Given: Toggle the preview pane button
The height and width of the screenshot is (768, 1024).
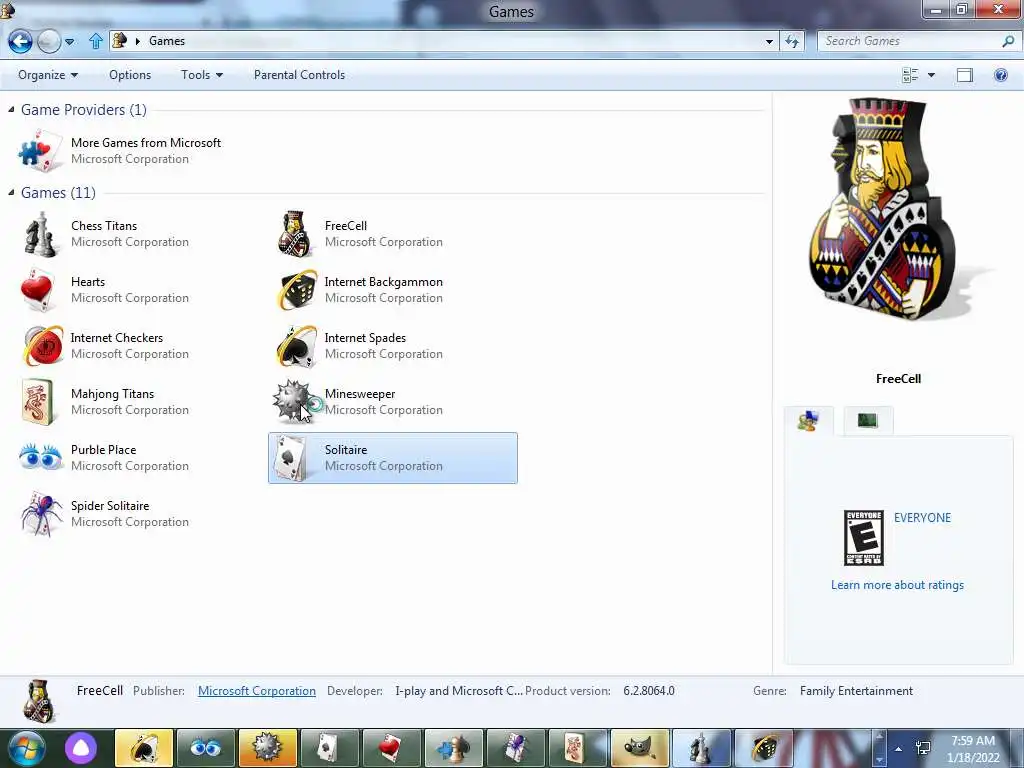Looking at the screenshot, I should tap(965, 75).
